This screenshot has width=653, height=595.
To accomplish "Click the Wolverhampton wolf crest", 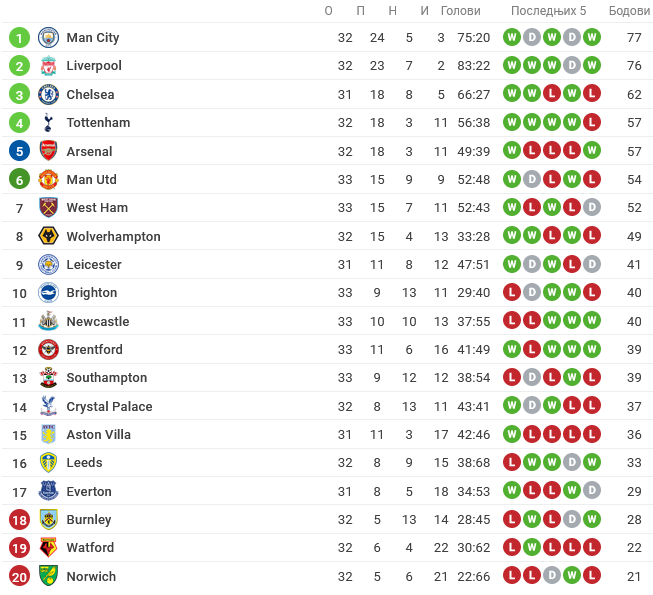I will click(48, 237).
